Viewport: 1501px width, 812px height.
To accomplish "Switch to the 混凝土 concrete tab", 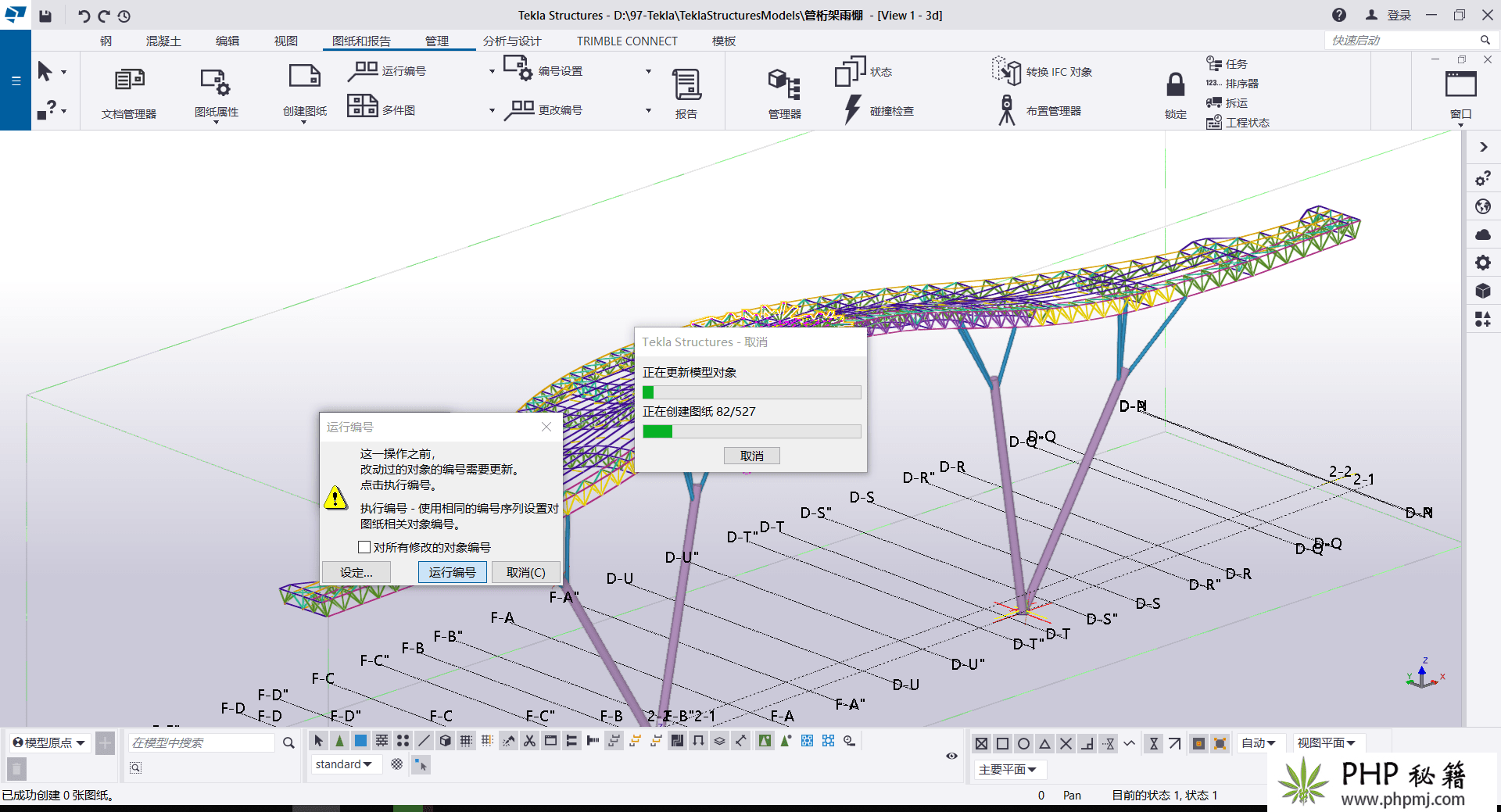I will pyautogui.click(x=163, y=41).
